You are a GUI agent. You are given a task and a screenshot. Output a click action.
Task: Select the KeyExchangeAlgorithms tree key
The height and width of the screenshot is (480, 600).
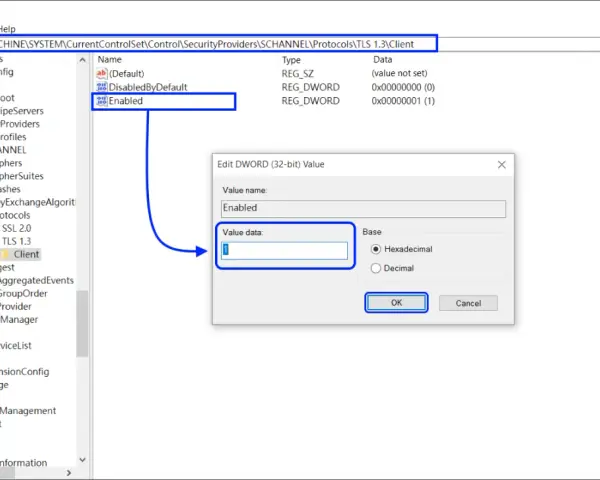click(x=38, y=202)
